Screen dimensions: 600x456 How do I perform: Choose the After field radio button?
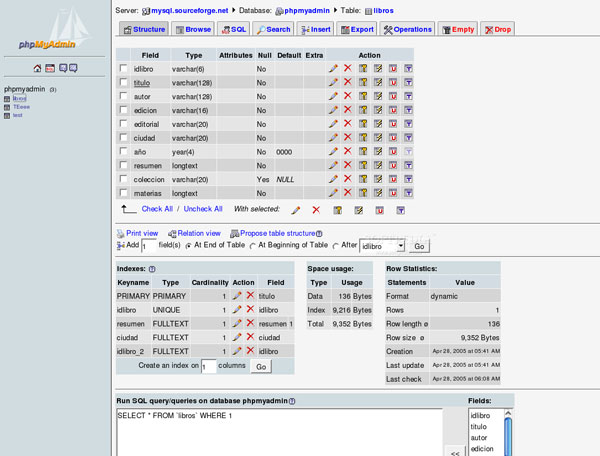335,245
